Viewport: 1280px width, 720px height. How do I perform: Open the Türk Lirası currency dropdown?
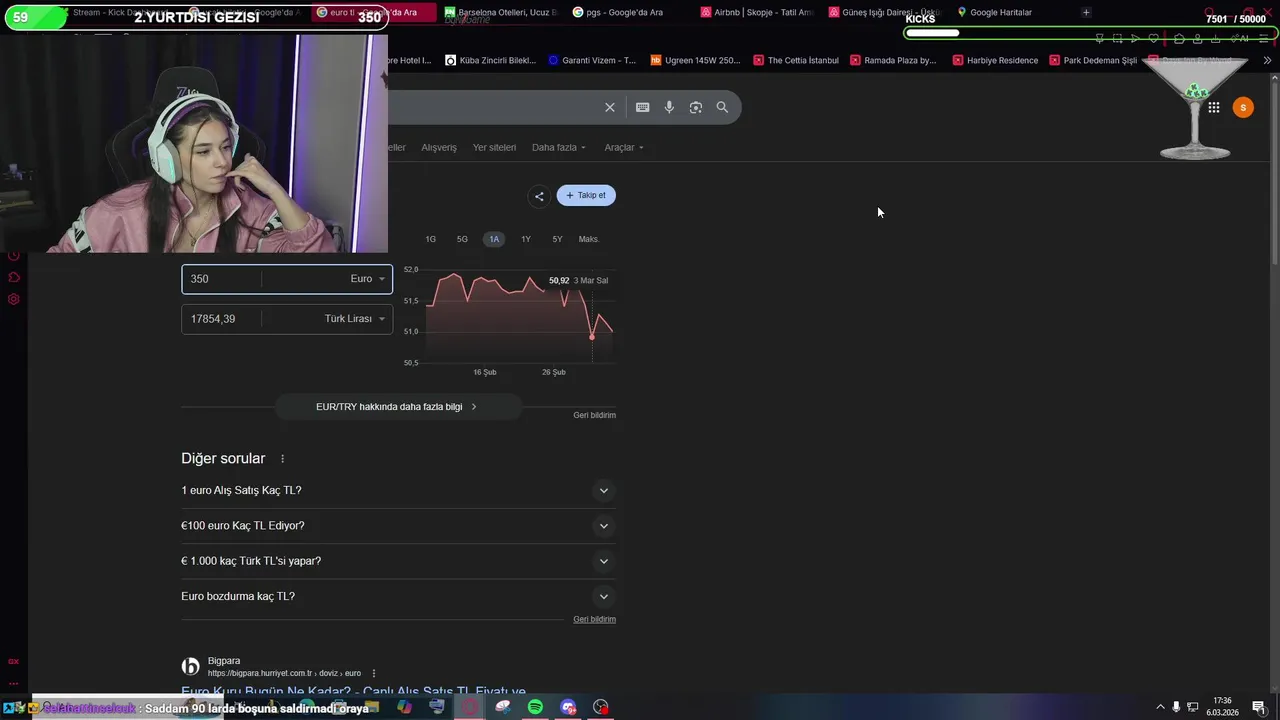354,319
